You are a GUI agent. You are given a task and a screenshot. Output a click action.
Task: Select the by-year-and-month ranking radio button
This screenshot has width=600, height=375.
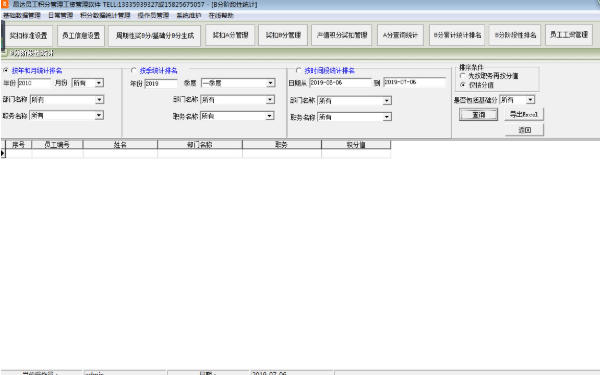[5, 70]
